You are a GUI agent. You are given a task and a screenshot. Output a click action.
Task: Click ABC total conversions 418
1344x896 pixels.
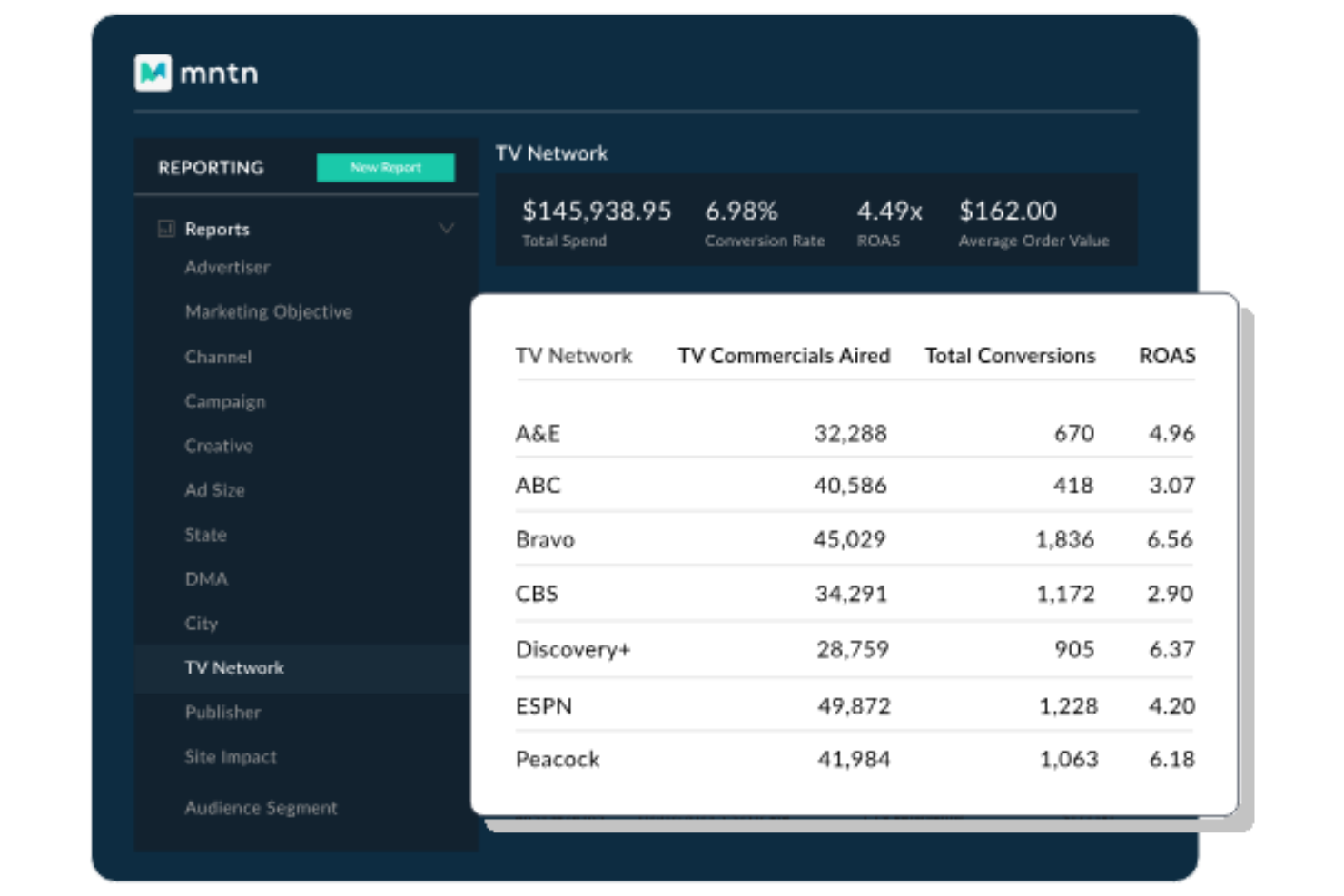tap(1073, 485)
